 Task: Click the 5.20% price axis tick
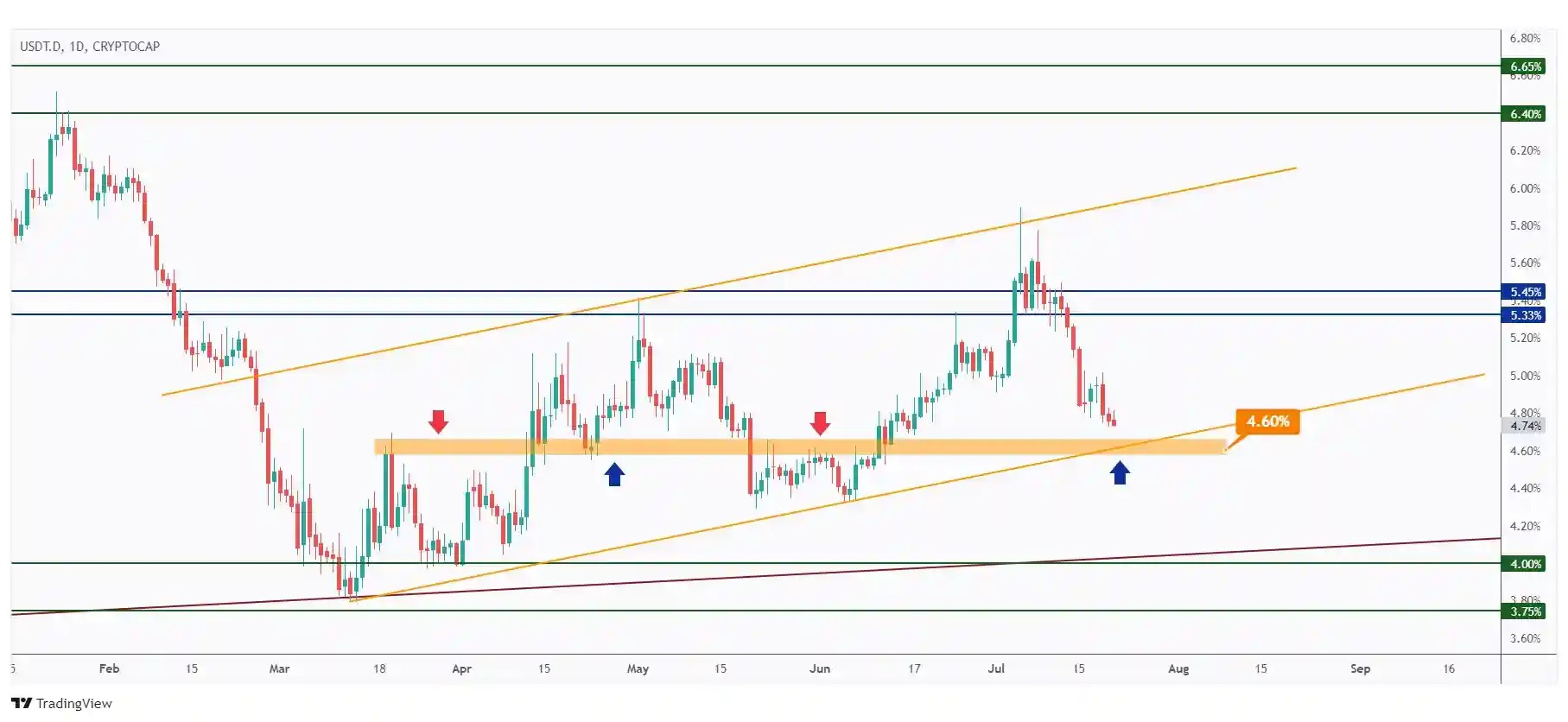point(1525,338)
